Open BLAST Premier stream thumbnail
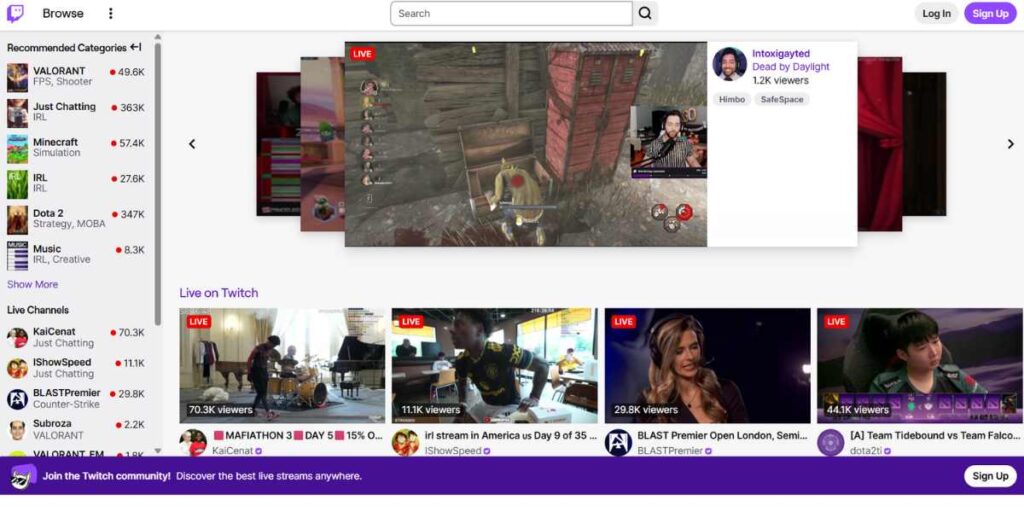Viewport: 1024px width, 512px height. click(x=707, y=366)
